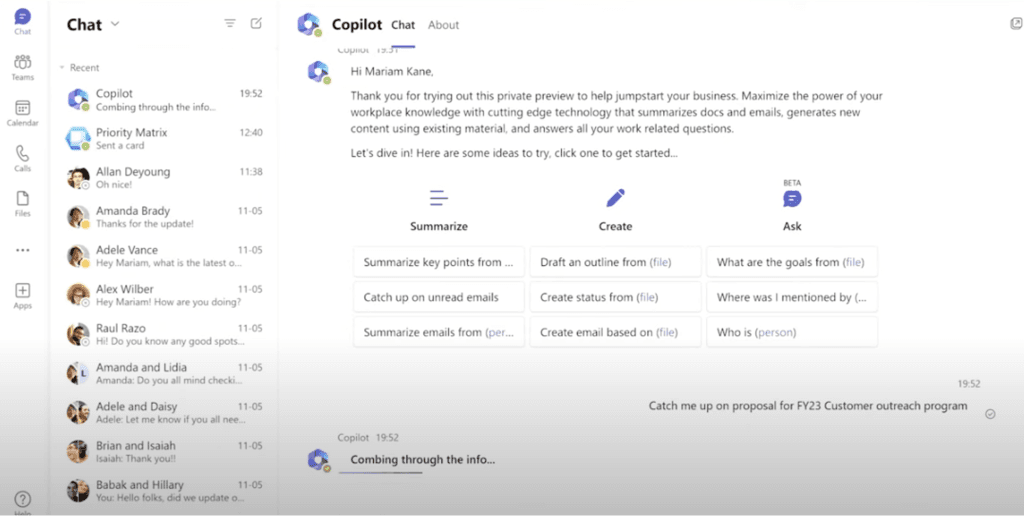
Task: Open the Apps store icon
Action: click(x=22, y=295)
